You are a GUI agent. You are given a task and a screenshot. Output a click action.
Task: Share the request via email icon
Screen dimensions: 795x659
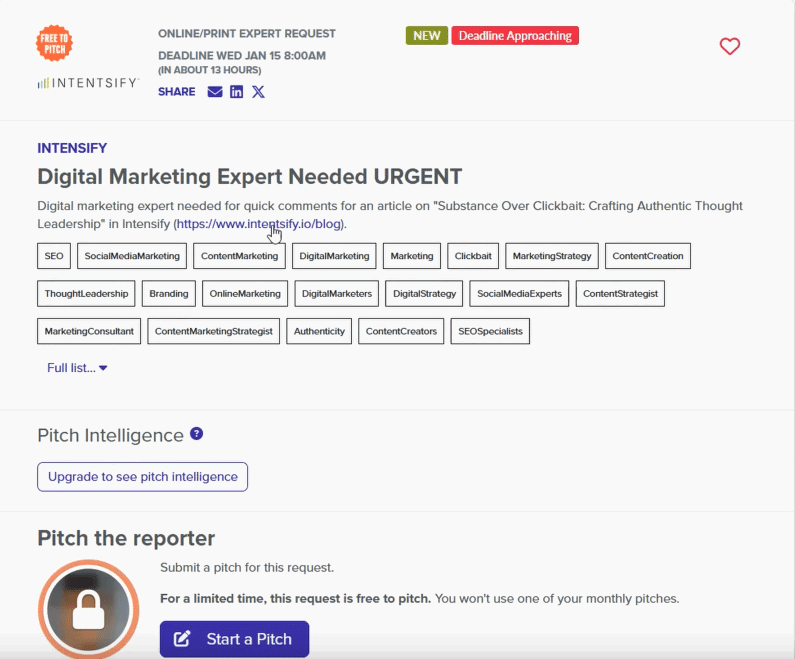pyautogui.click(x=215, y=92)
